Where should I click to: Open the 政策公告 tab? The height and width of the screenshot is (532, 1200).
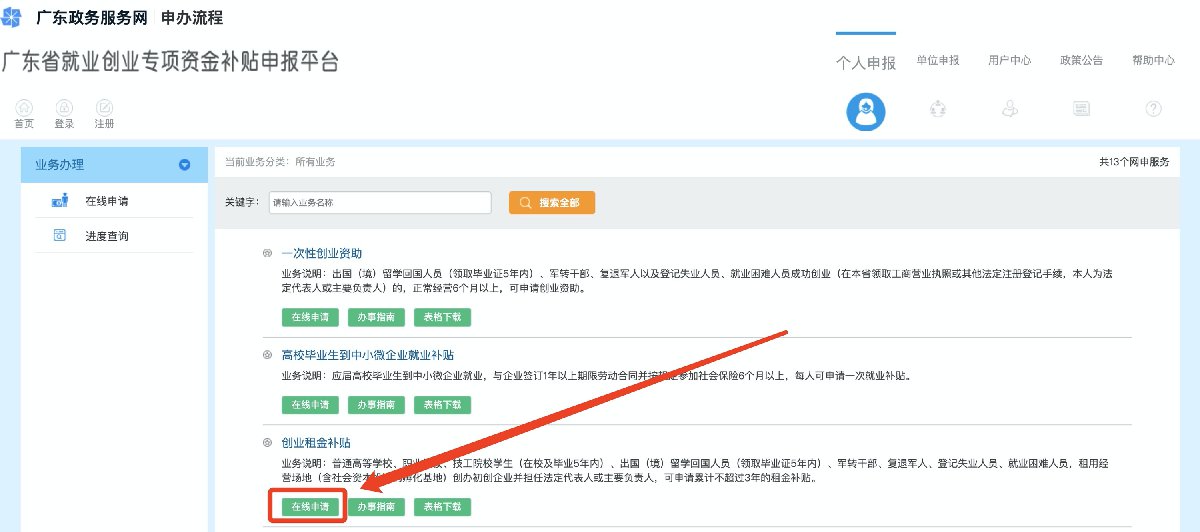(1082, 60)
